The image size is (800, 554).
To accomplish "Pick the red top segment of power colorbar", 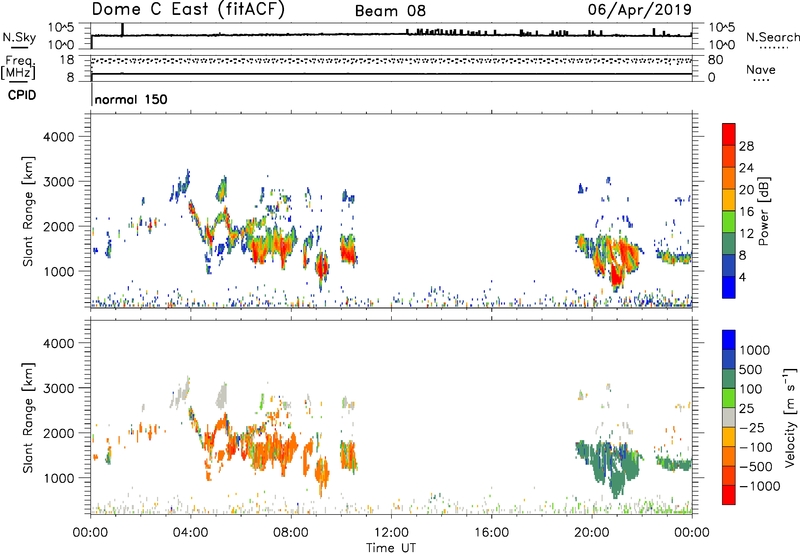I will click(729, 135).
